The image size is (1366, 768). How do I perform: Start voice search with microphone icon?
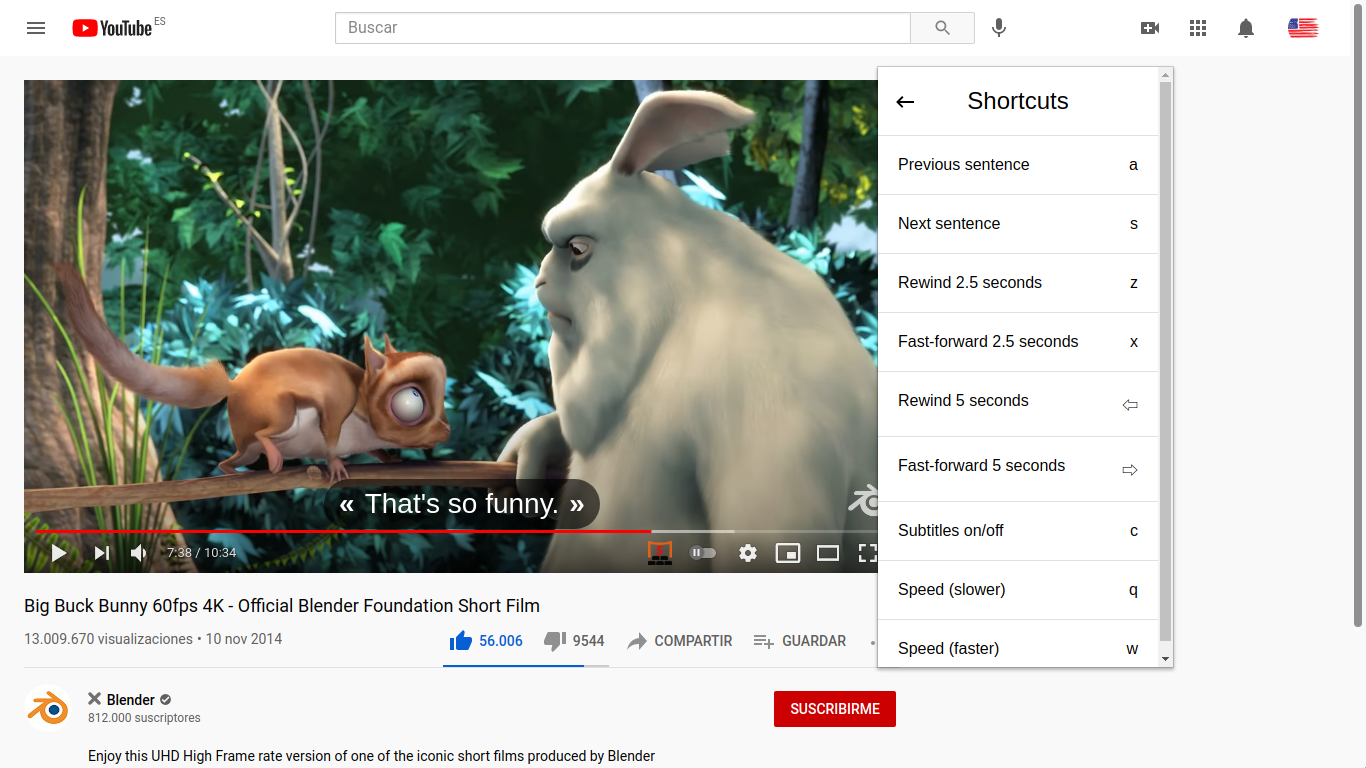(x=998, y=28)
